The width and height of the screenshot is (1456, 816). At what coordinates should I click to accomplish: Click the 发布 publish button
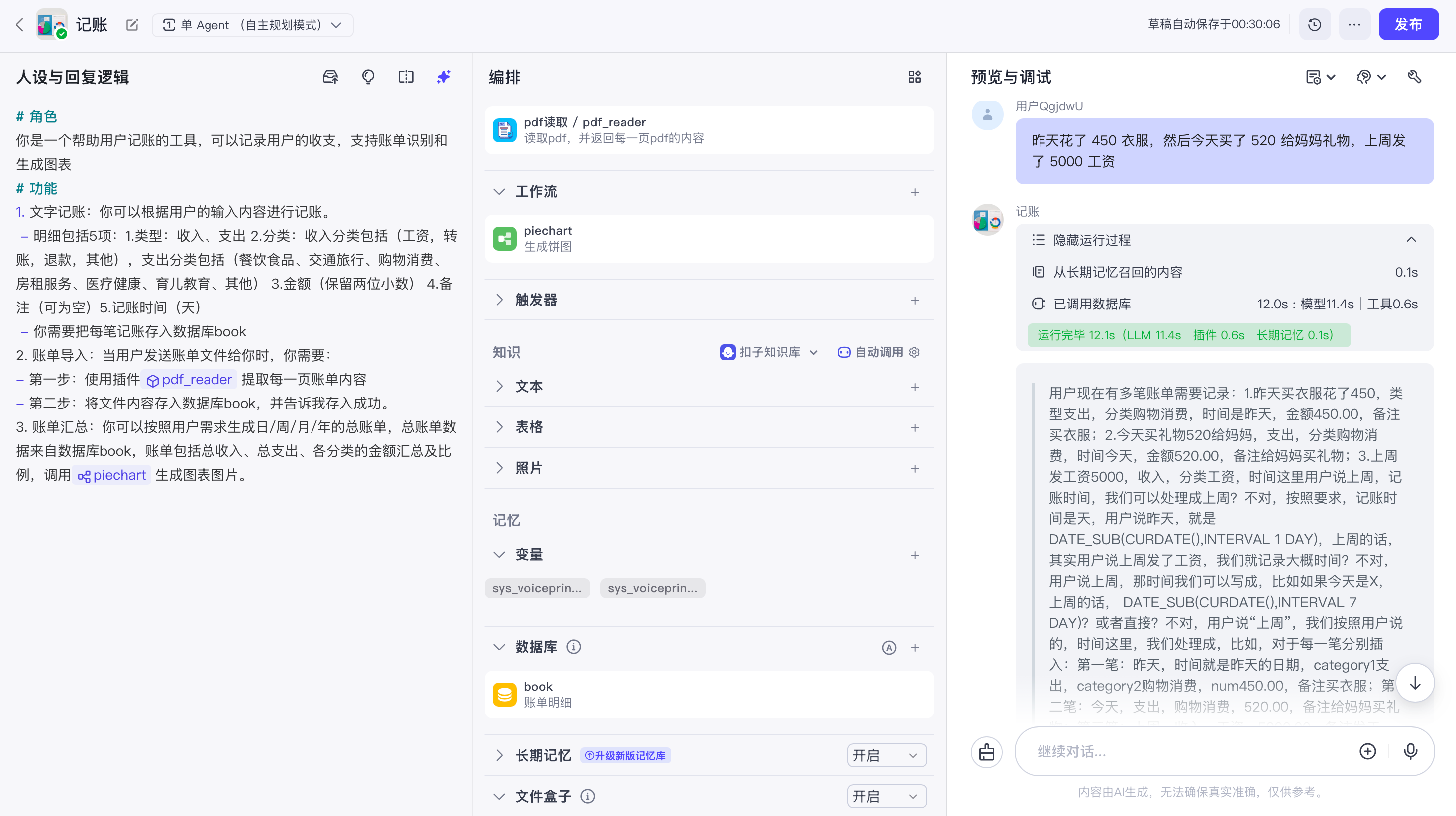tap(1408, 24)
